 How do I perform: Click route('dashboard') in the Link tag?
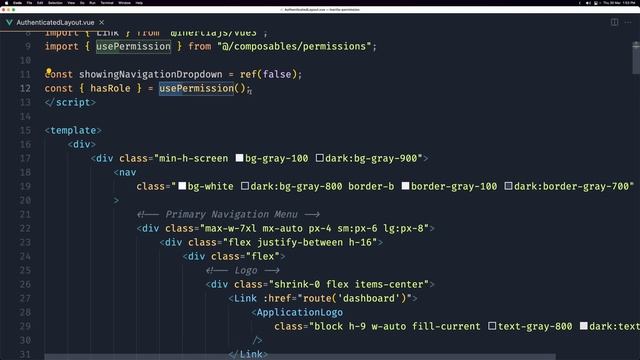pyautogui.click(x=355, y=298)
